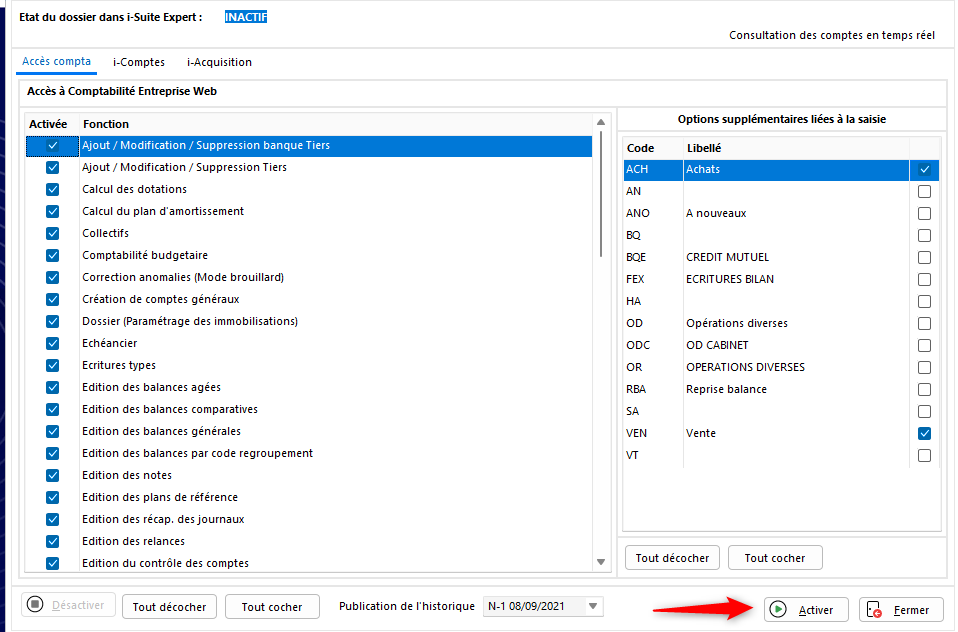Click Tout cocher under journal options
Screen dimensions: 958x632
point(774,558)
